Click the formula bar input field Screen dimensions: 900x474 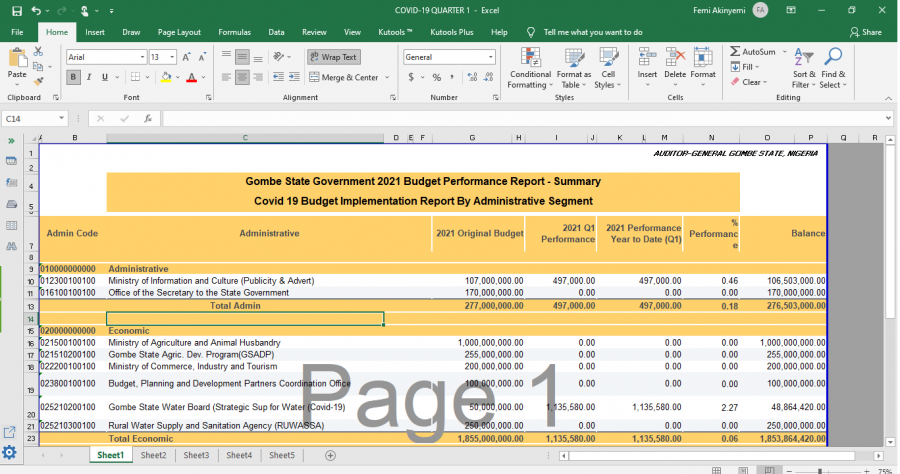[522, 118]
